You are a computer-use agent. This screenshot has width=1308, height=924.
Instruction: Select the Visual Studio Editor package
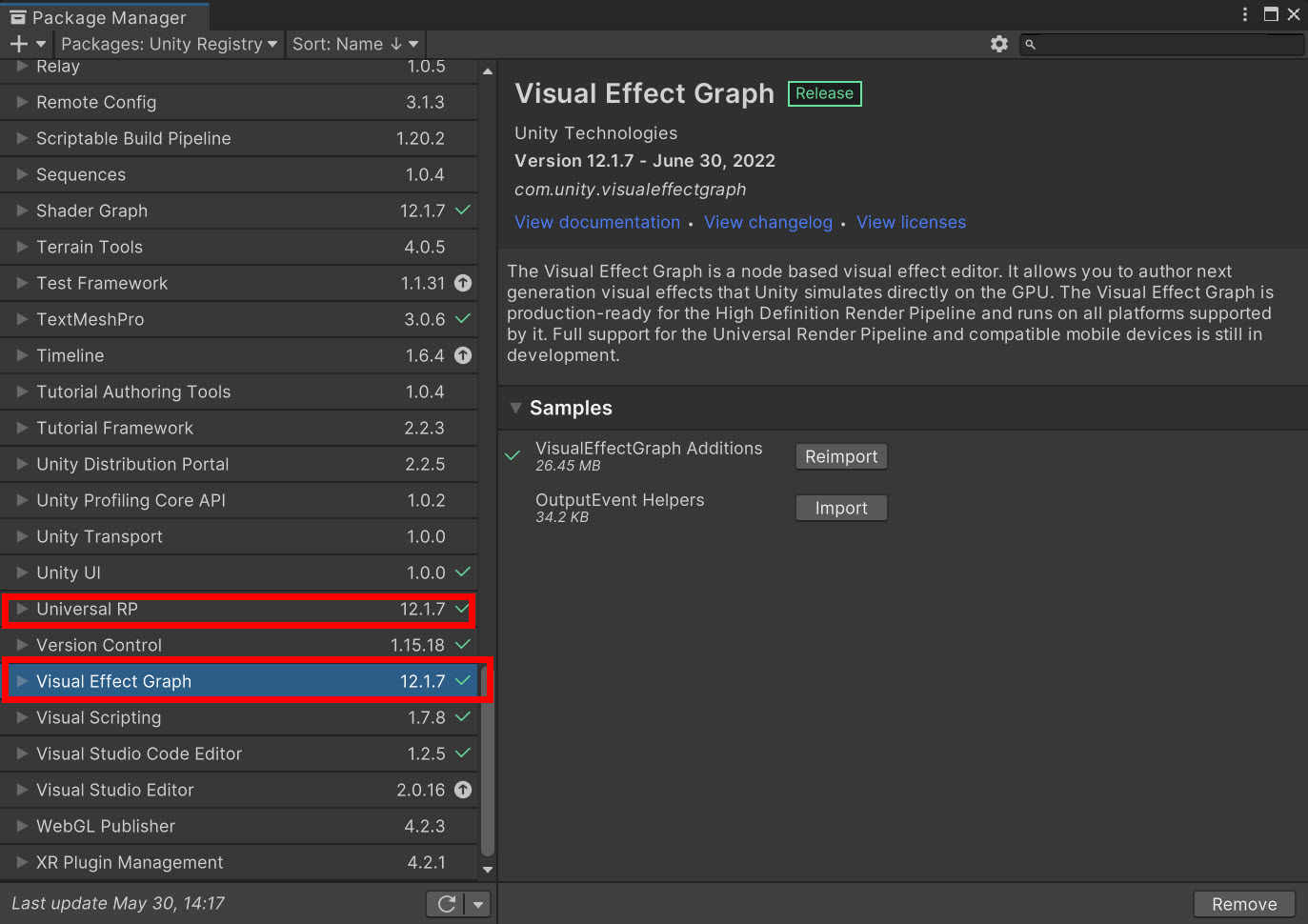tap(238, 790)
